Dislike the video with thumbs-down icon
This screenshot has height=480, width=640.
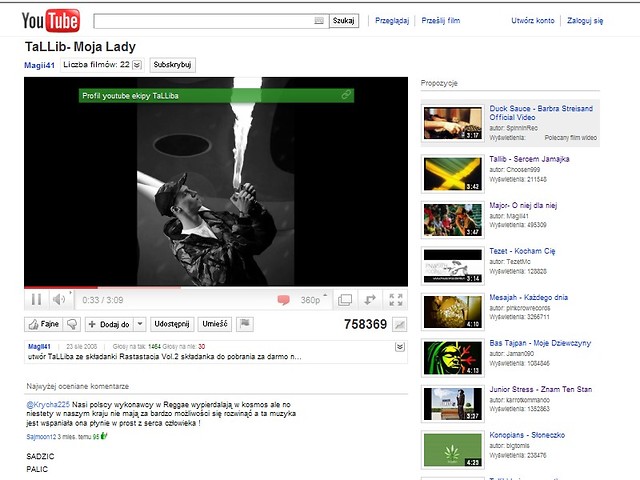pyautogui.click(x=72, y=324)
